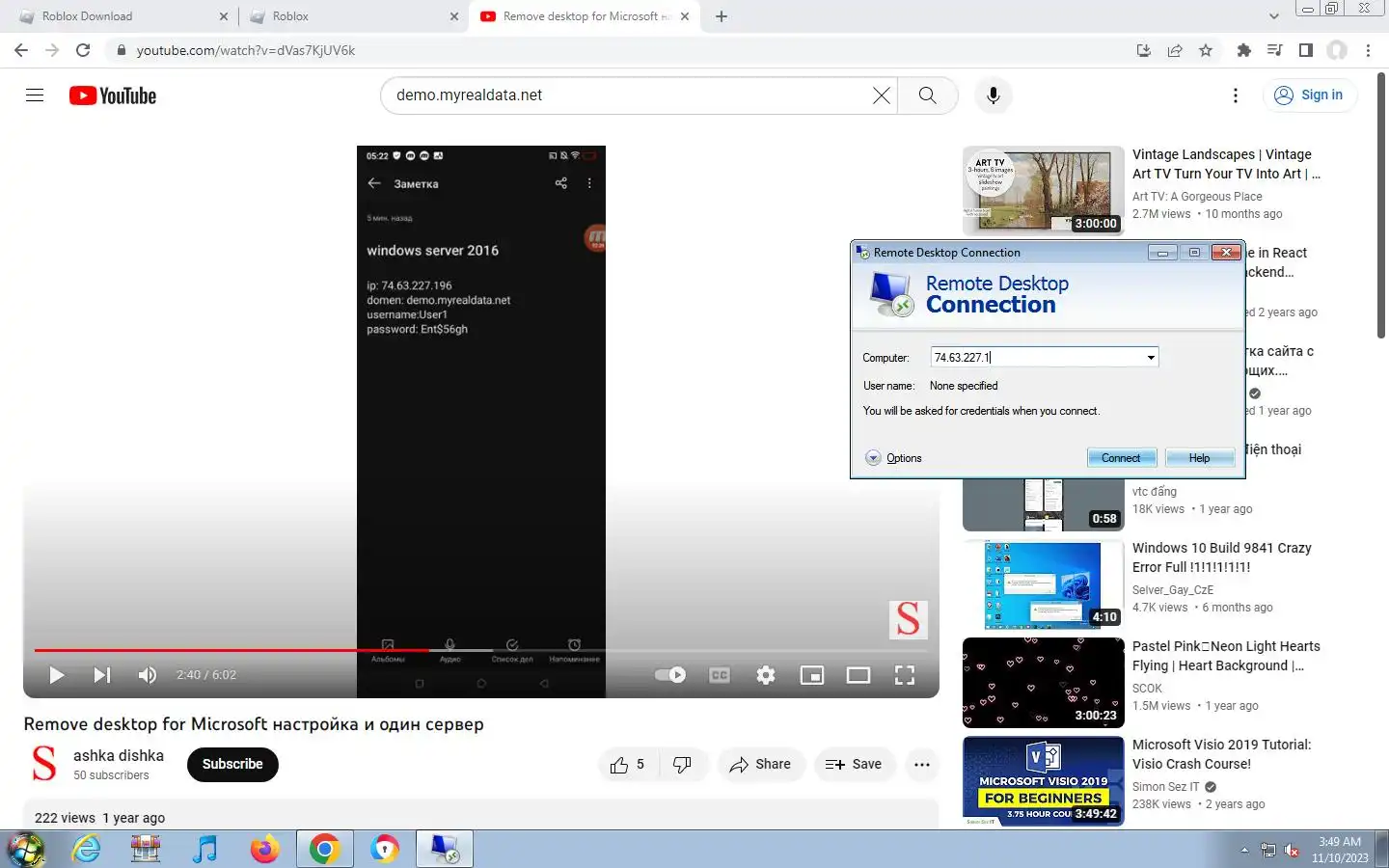The image size is (1389, 868).
Task: Enable miniplayer mode
Action: pos(812,675)
